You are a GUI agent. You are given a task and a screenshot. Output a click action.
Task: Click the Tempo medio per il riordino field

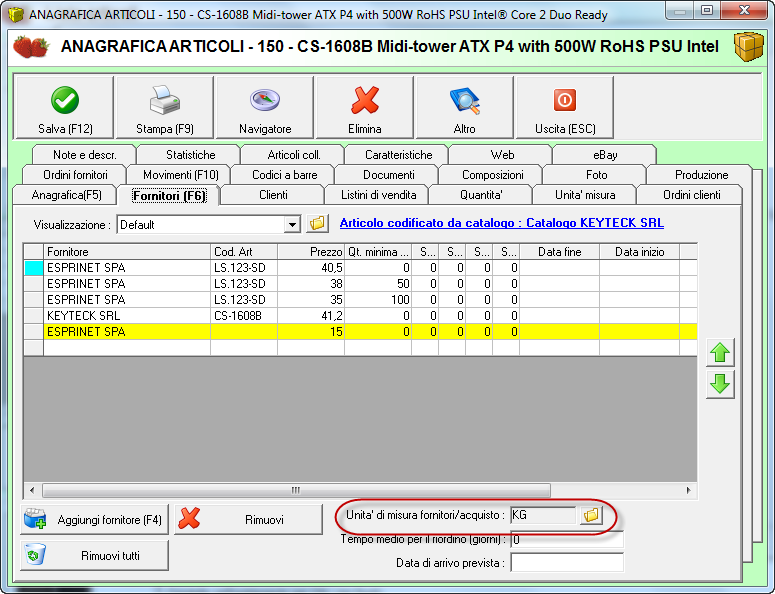click(x=567, y=540)
